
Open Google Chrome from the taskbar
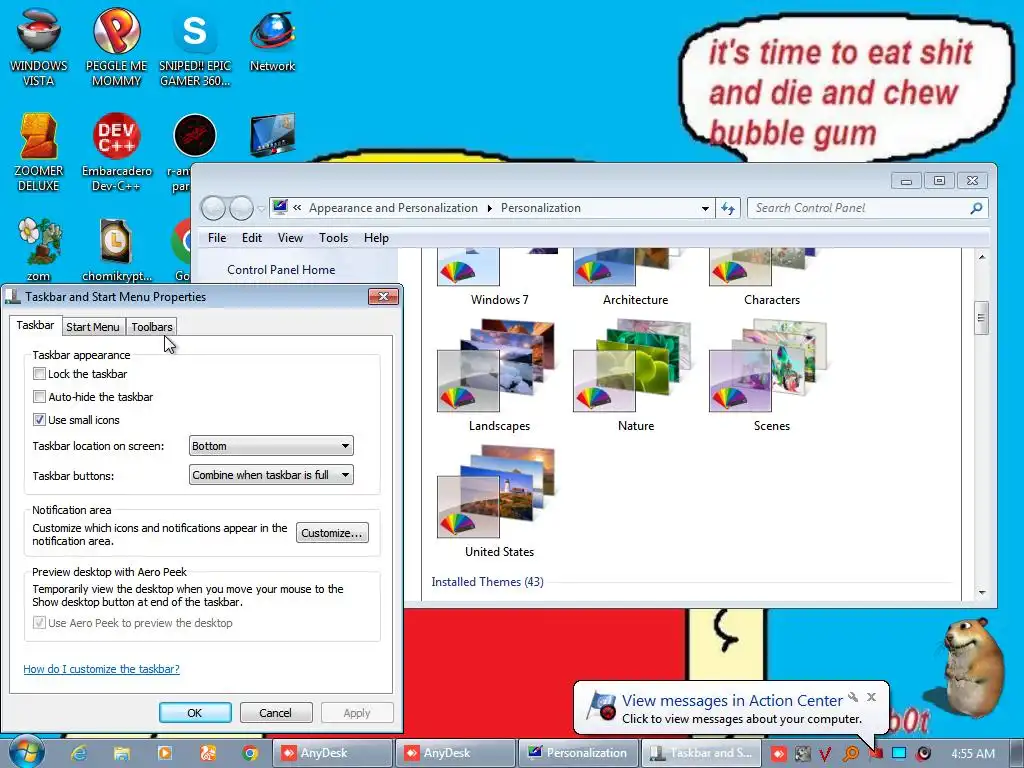click(x=250, y=753)
